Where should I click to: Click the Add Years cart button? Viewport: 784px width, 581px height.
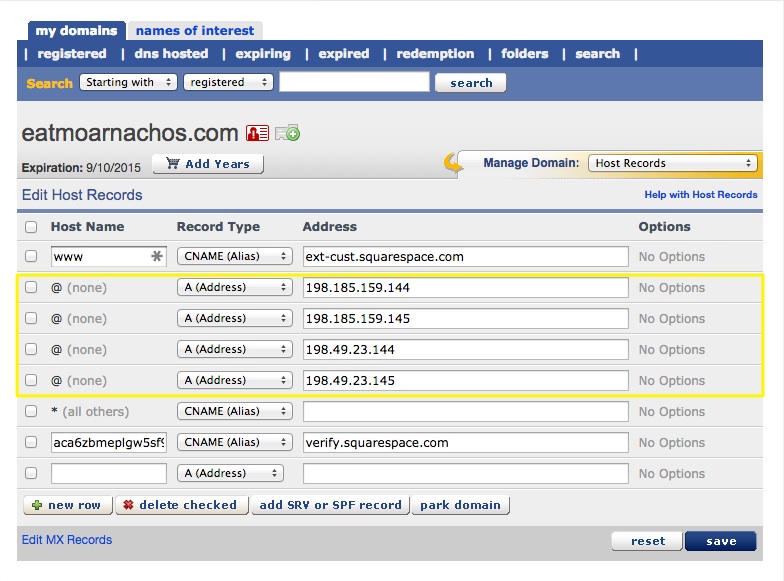coord(207,163)
